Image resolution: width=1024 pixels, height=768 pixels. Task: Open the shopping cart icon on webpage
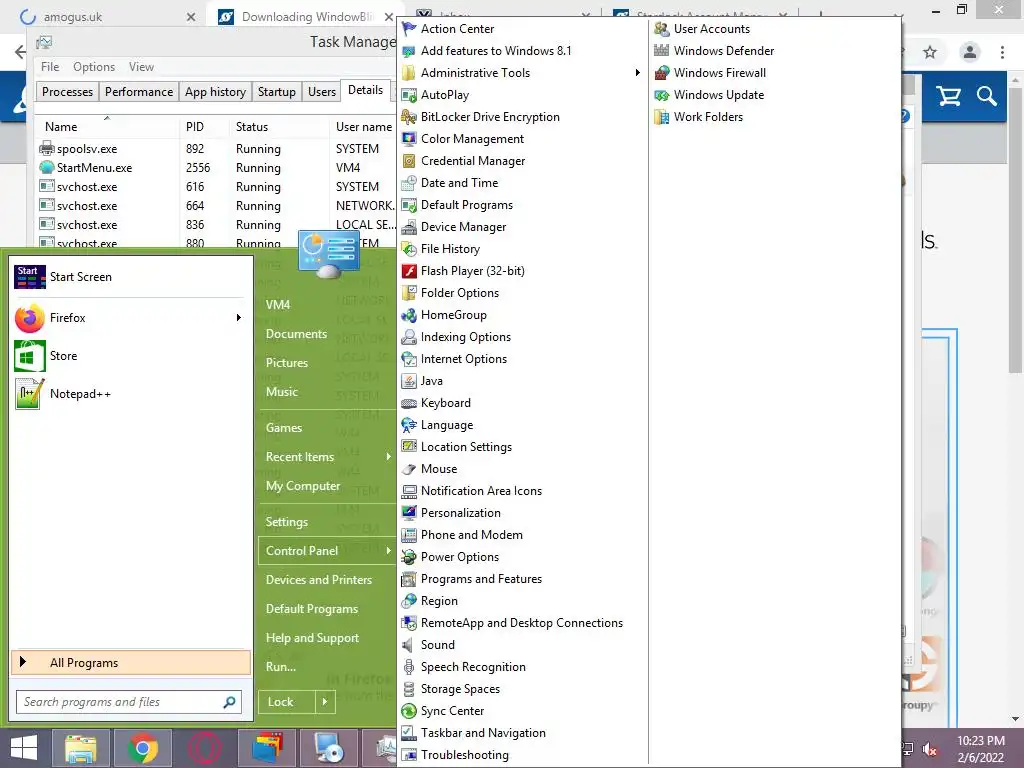(x=948, y=97)
